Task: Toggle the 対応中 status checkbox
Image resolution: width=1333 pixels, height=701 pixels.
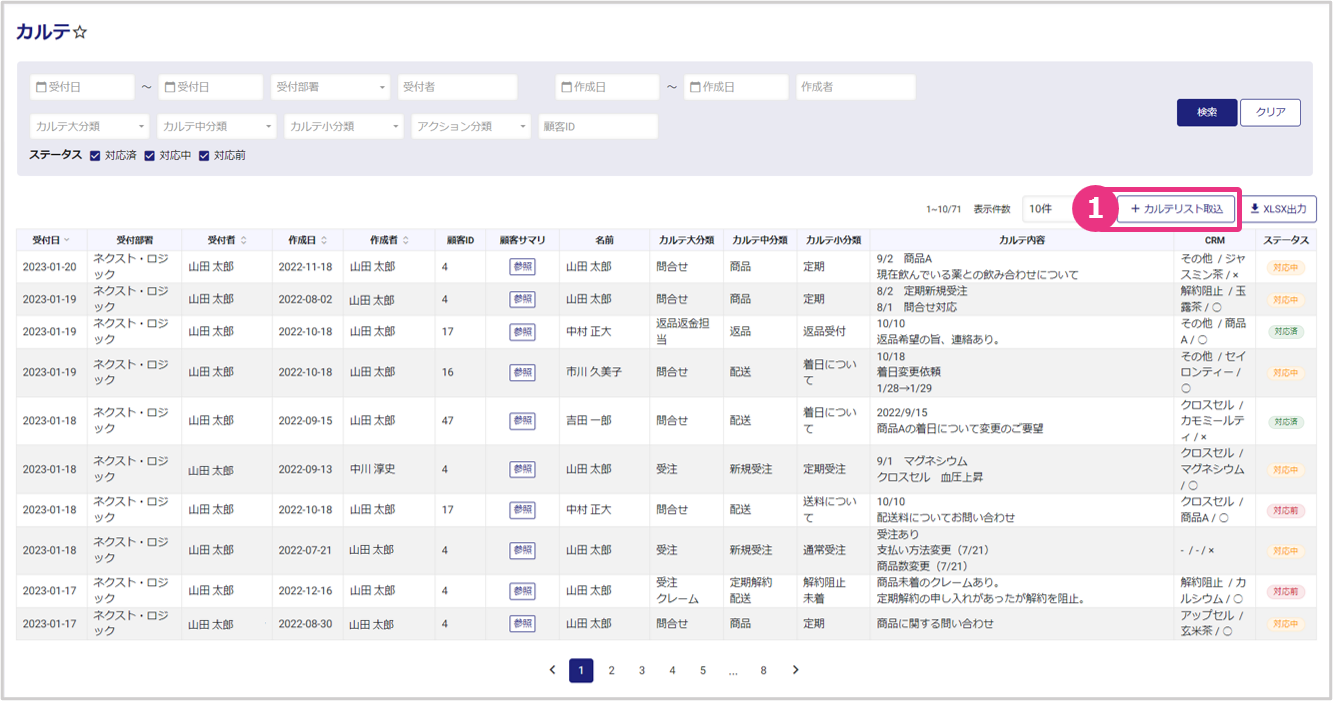Action: click(x=149, y=156)
